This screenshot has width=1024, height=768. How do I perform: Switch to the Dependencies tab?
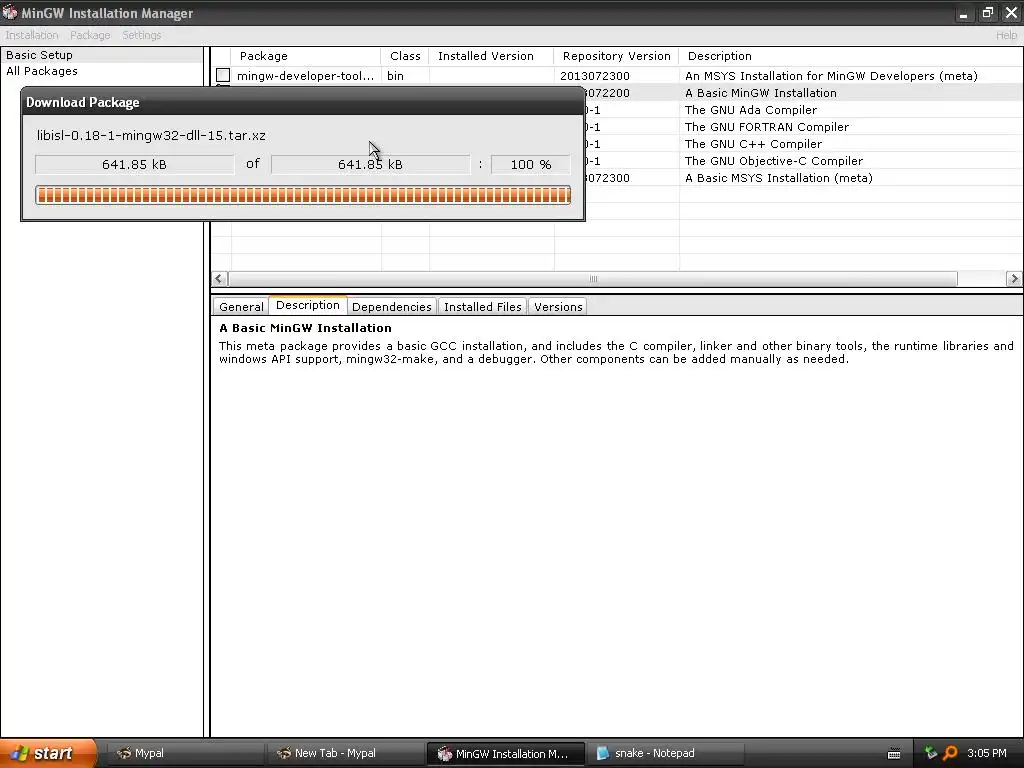(391, 307)
